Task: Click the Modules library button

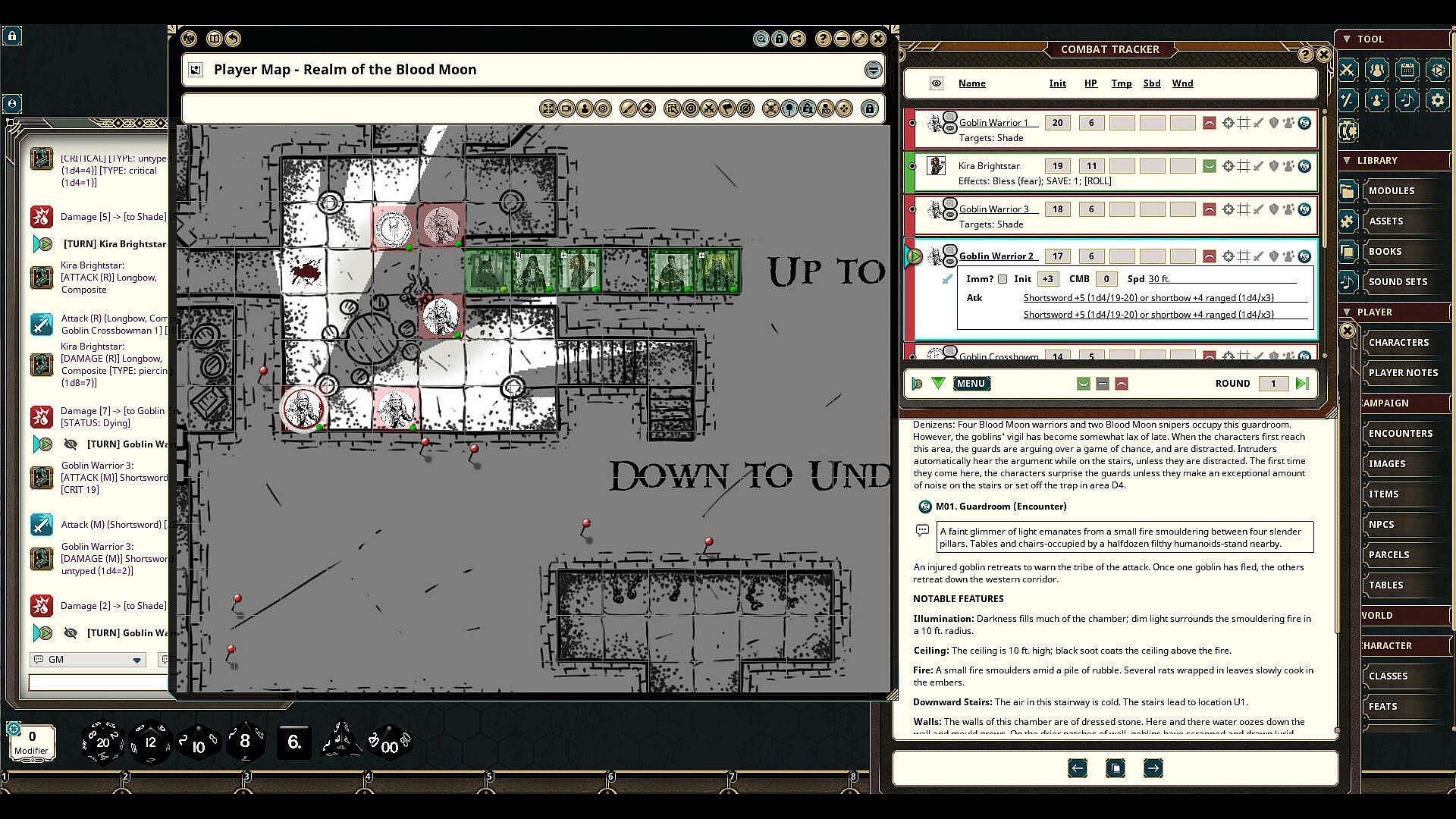Action: tap(1391, 190)
